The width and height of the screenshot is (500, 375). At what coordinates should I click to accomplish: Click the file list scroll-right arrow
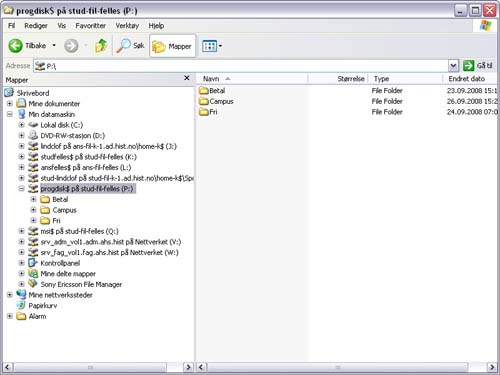coord(492,367)
